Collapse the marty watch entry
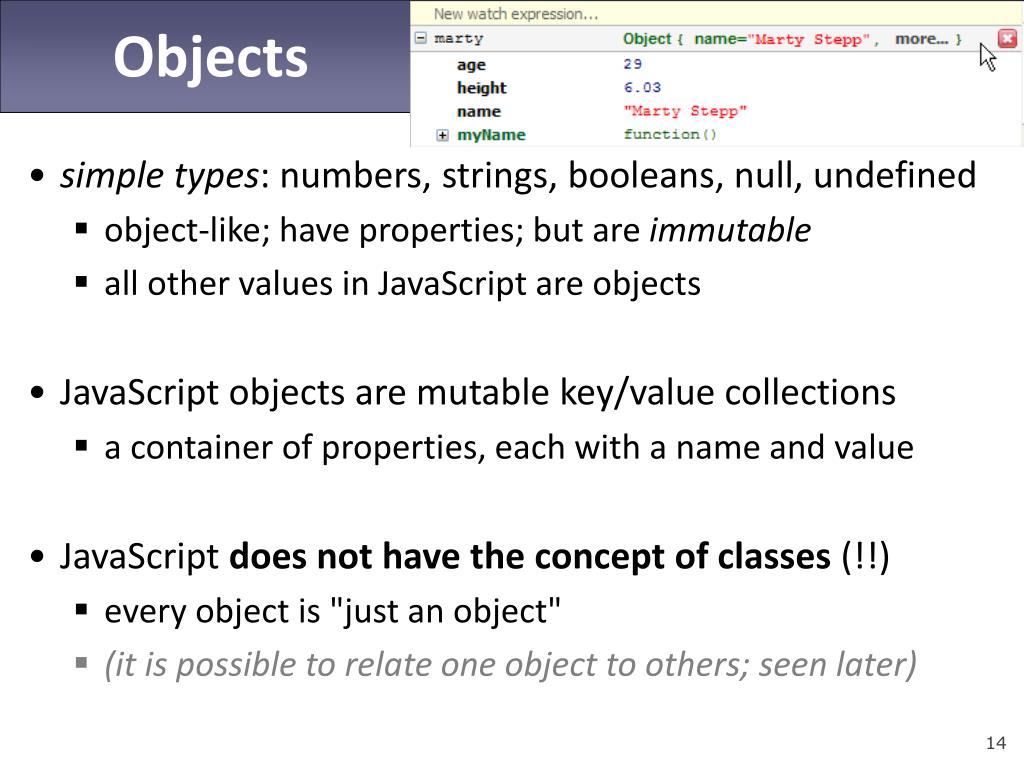Viewport: 1024px width, 768px height. coord(421,38)
